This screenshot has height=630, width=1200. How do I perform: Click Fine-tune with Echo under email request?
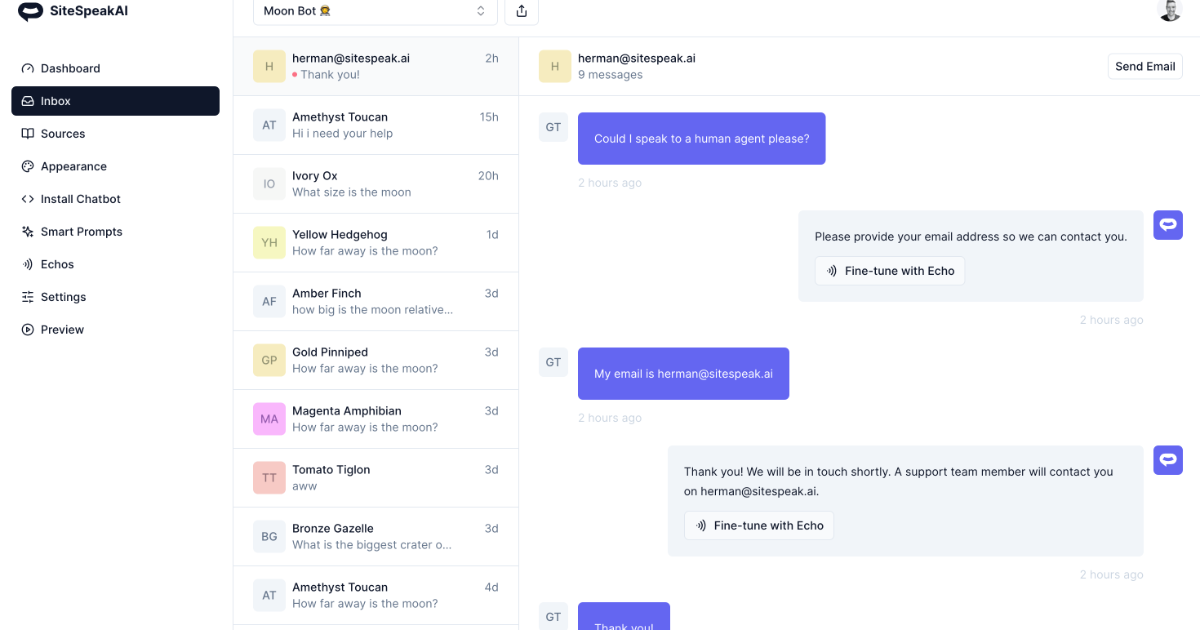[890, 271]
